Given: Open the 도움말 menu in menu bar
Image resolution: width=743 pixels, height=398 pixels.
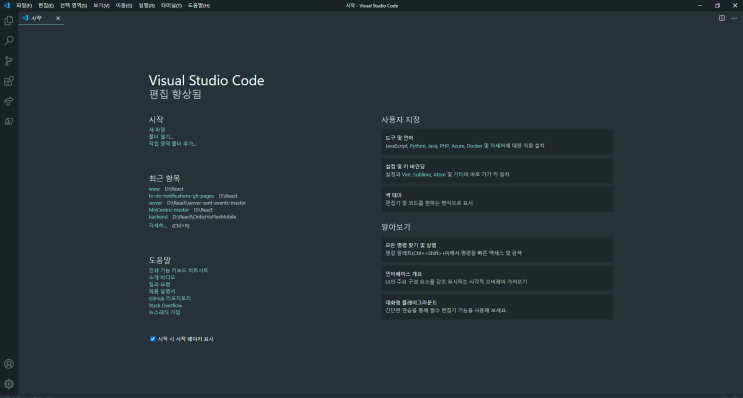Looking at the screenshot, I should pos(199,6).
